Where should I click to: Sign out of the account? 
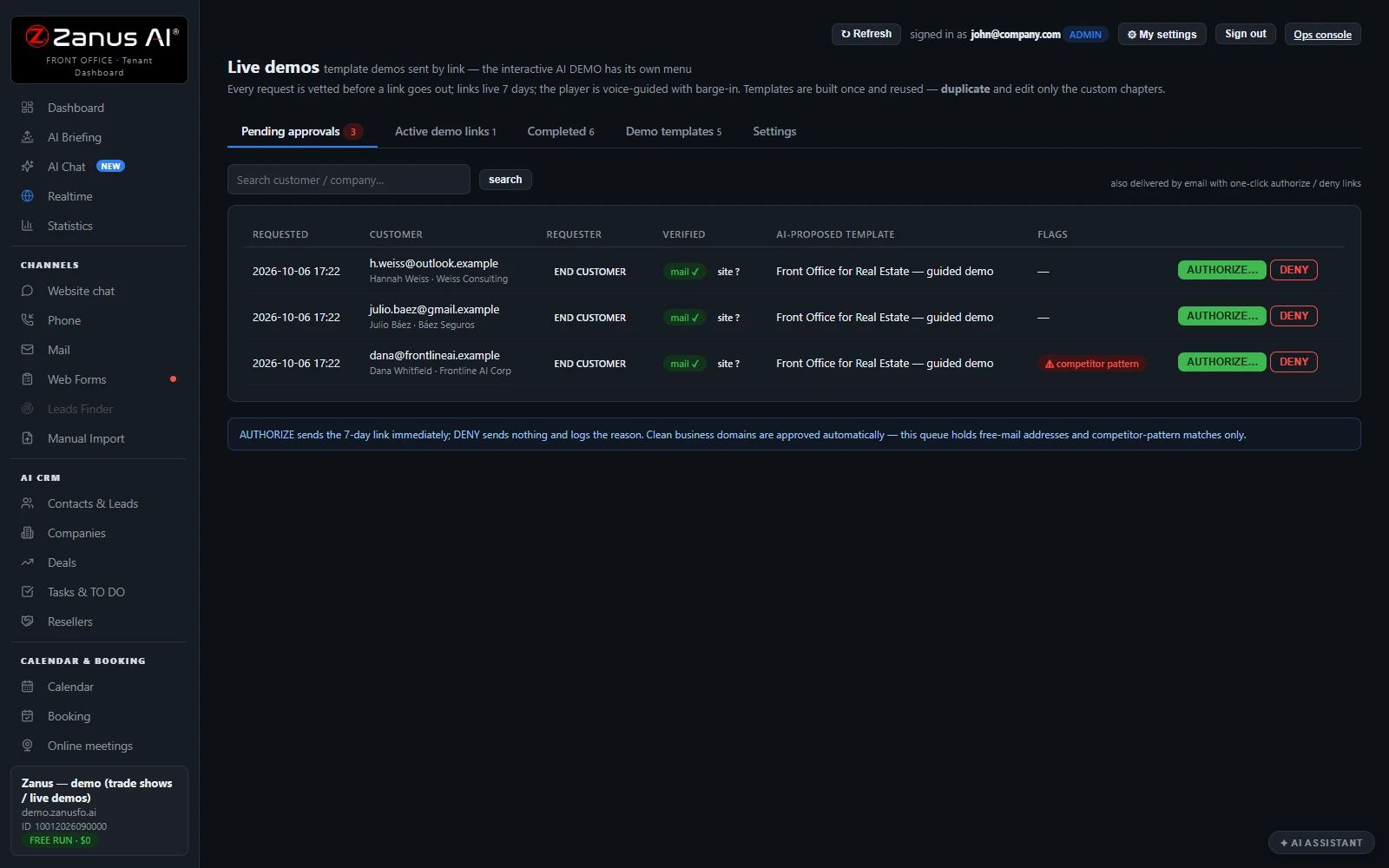(x=1246, y=34)
